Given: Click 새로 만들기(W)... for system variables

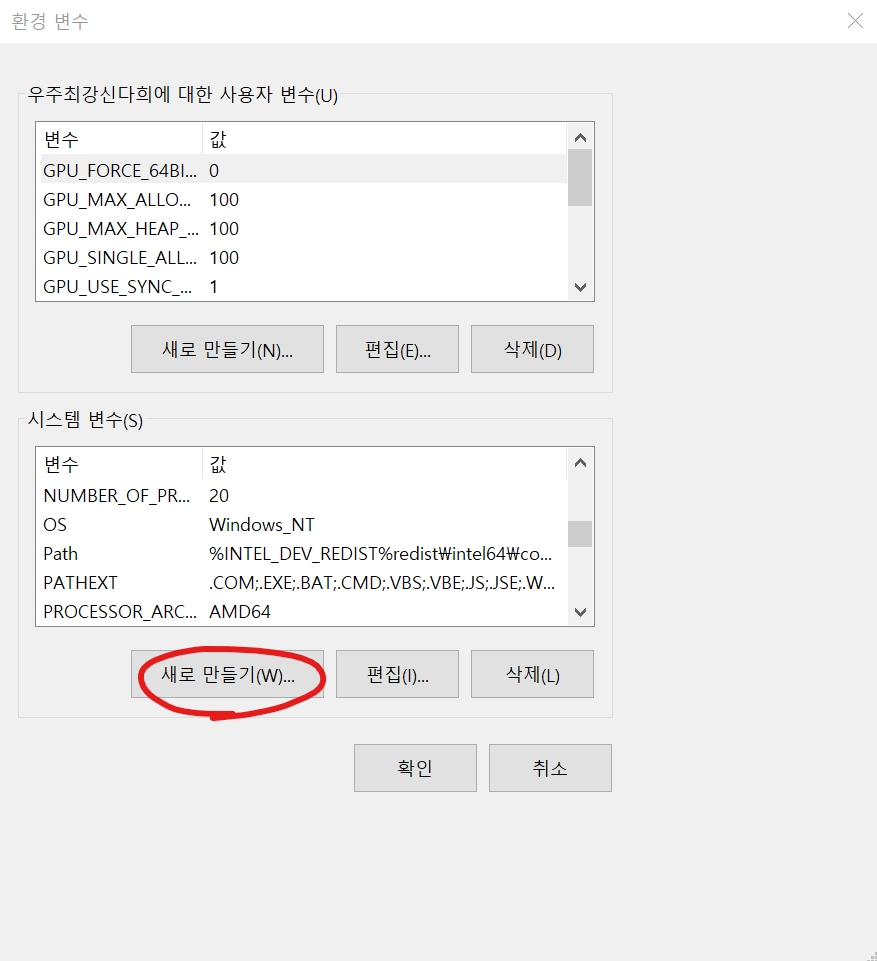Looking at the screenshot, I should [x=227, y=674].
